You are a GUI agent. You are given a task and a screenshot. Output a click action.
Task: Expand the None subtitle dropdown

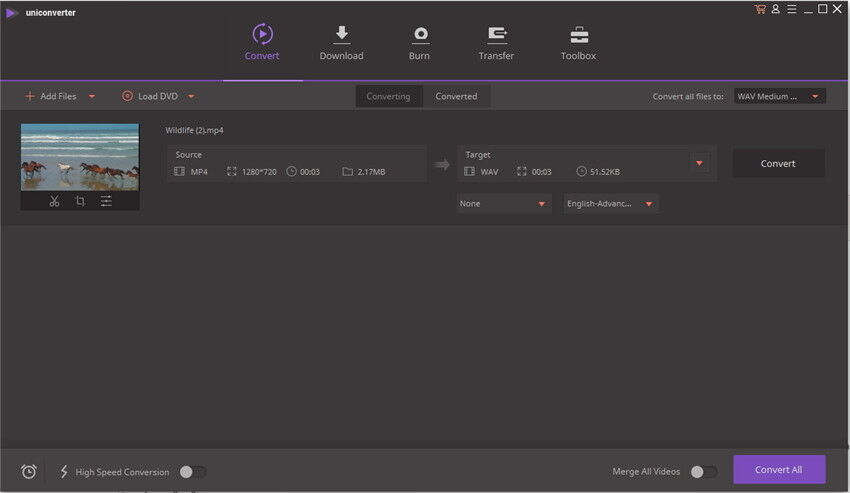[x=504, y=204]
